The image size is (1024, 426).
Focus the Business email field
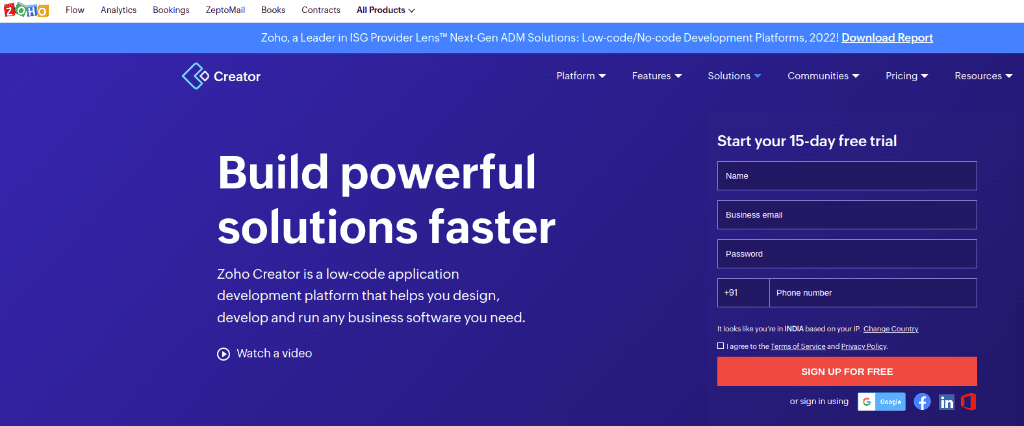coord(847,215)
